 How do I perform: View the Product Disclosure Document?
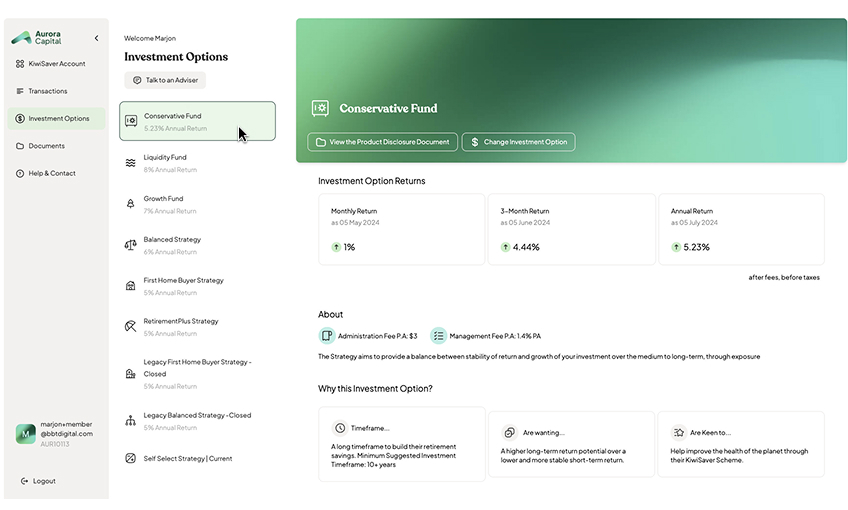[382, 142]
